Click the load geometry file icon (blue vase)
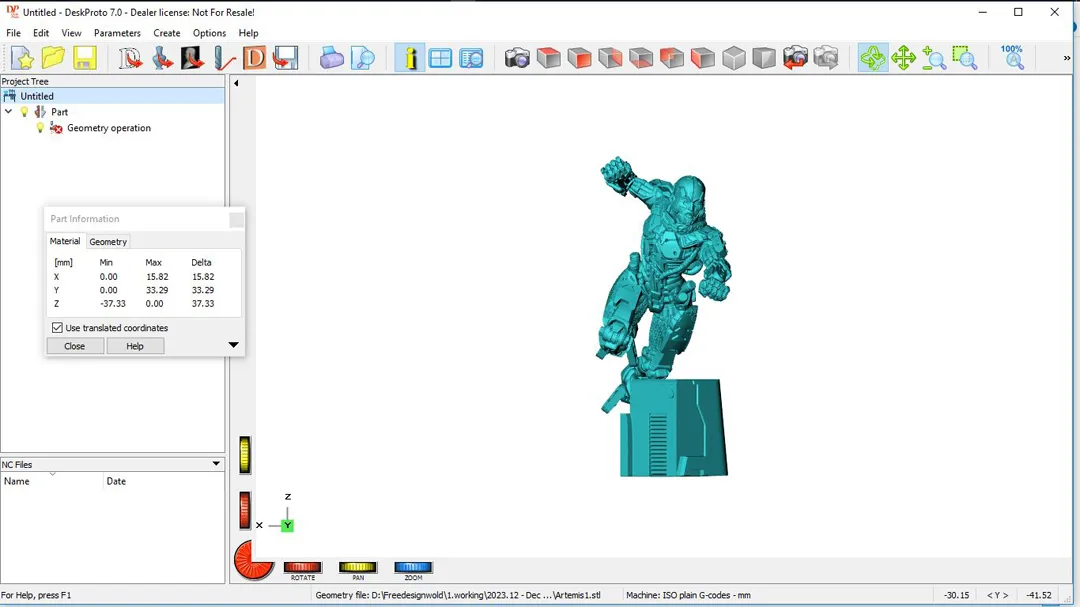The height and width of the screenshot is (607, 1080). coord(162,59)
